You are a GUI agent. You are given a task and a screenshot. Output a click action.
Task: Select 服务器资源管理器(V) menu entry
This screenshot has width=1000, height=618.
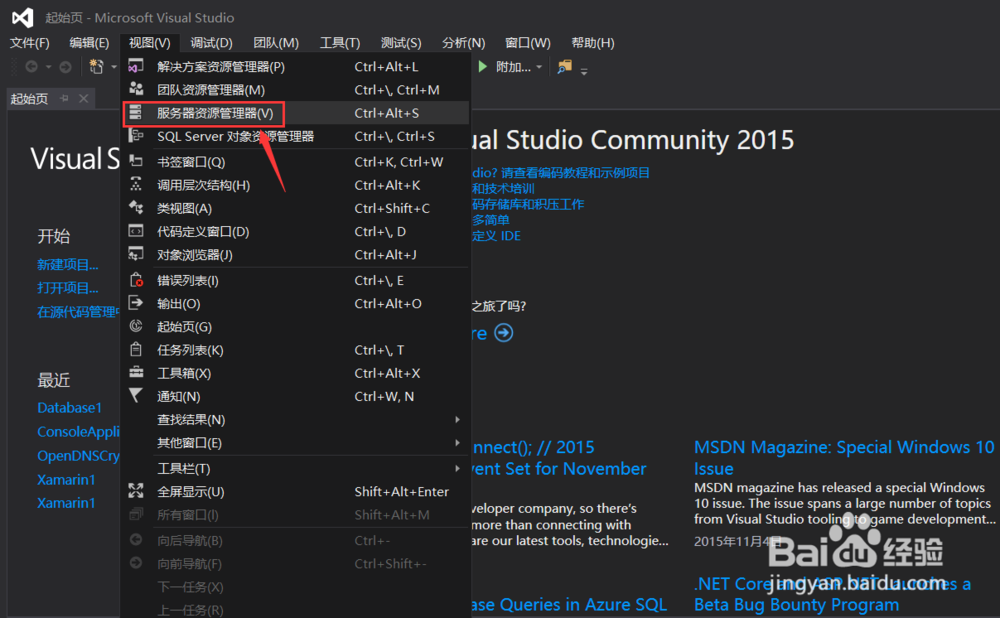click(x=296, y=113)
